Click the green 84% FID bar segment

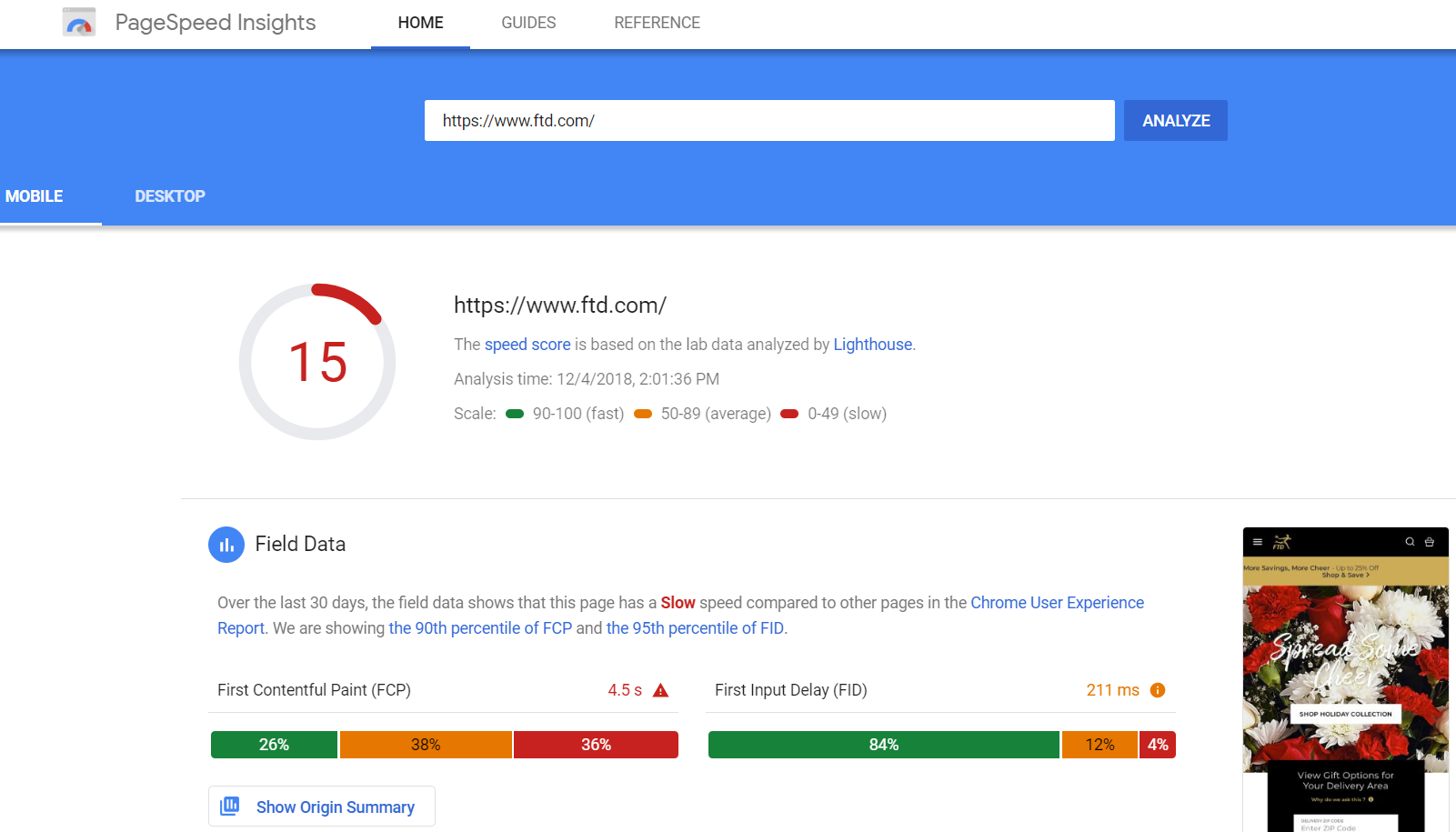[x=883, y=744]
